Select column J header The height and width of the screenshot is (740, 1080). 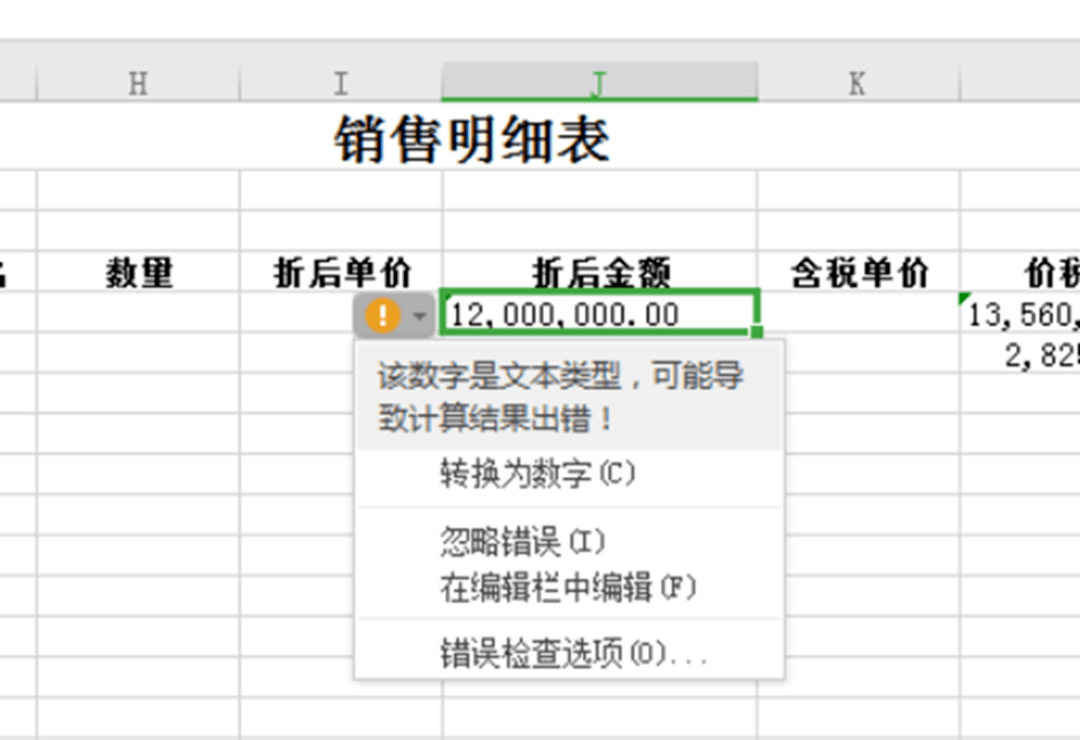point(599,83)
